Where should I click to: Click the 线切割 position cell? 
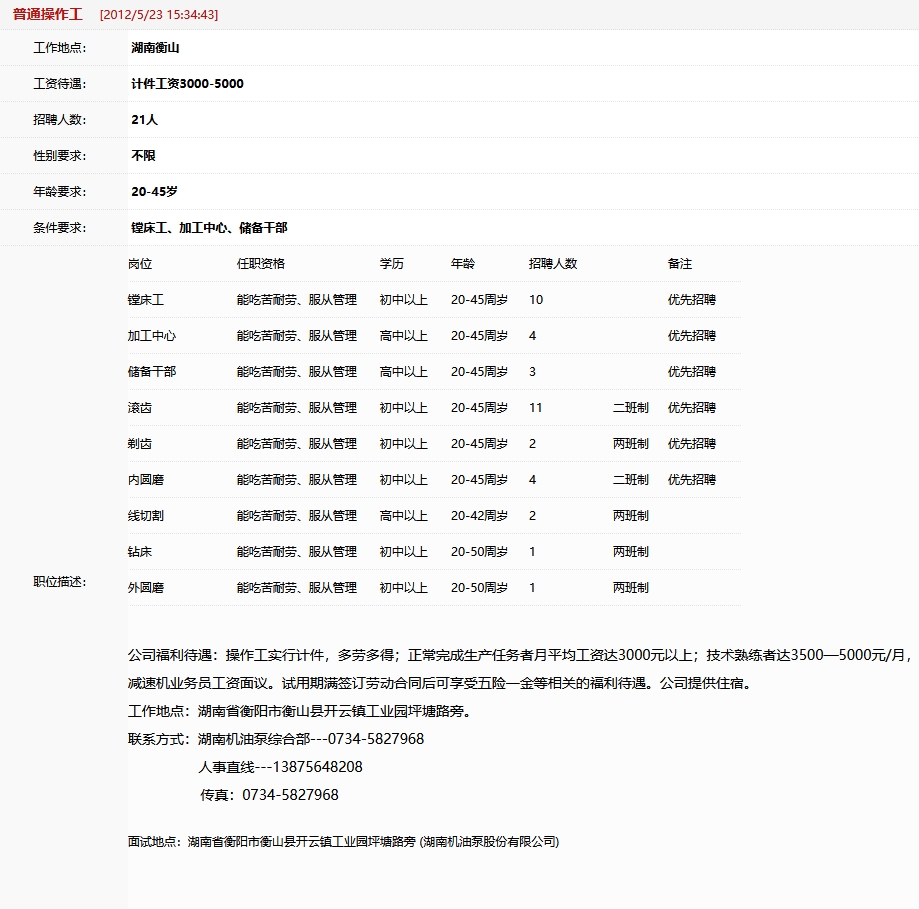pyautogui.click(x=146, y=516)
